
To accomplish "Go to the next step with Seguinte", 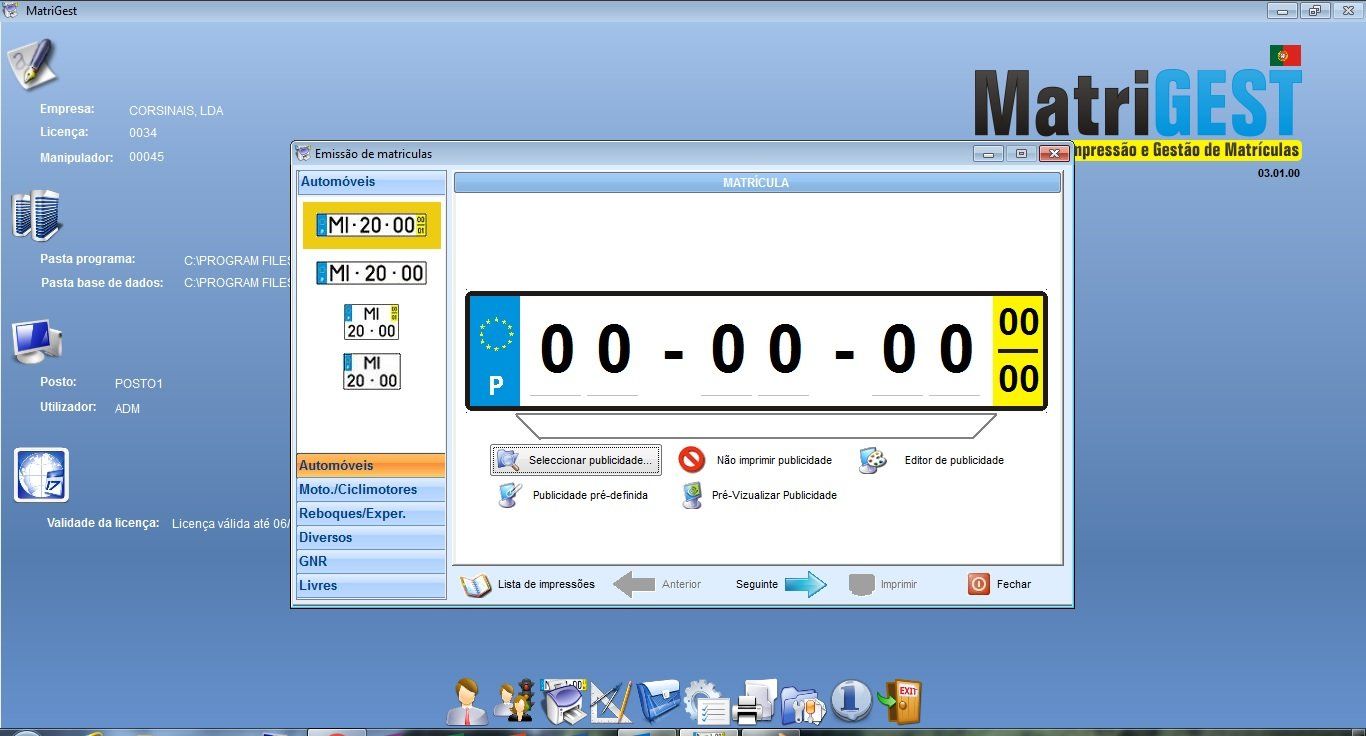I will [781, 584].
